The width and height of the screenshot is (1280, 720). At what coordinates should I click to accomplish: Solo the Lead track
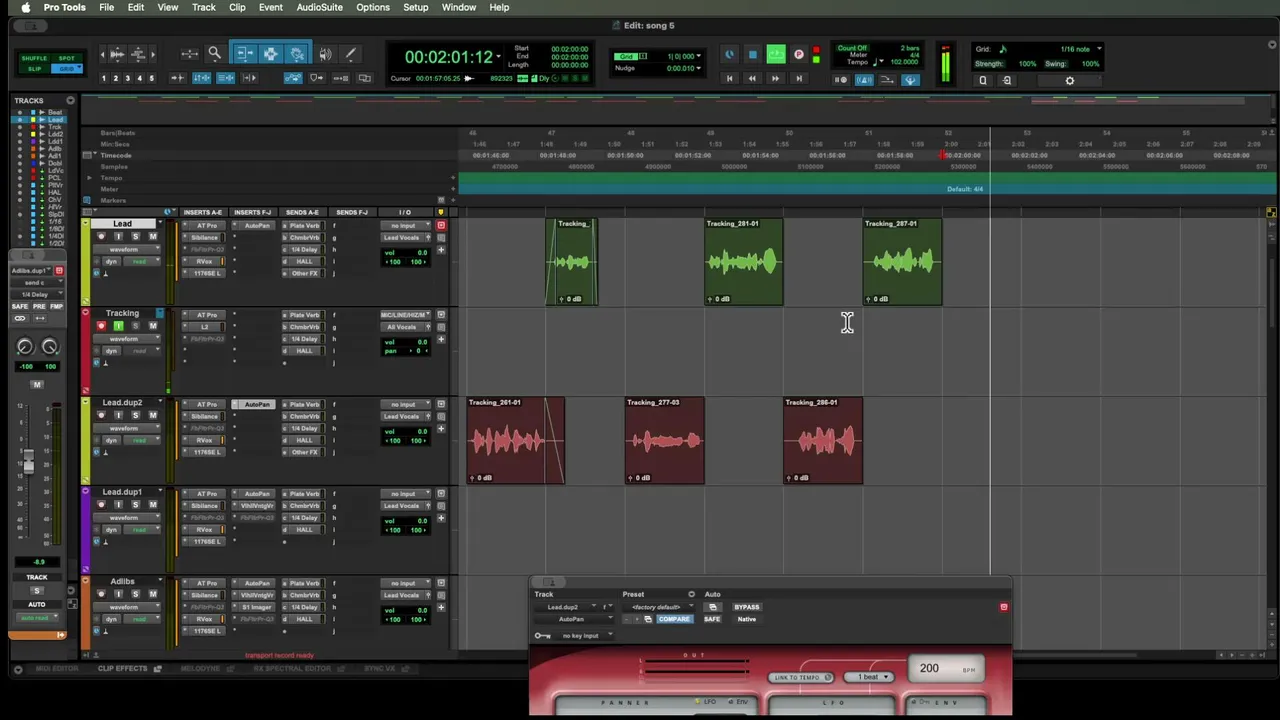click(x=136, y=237)
